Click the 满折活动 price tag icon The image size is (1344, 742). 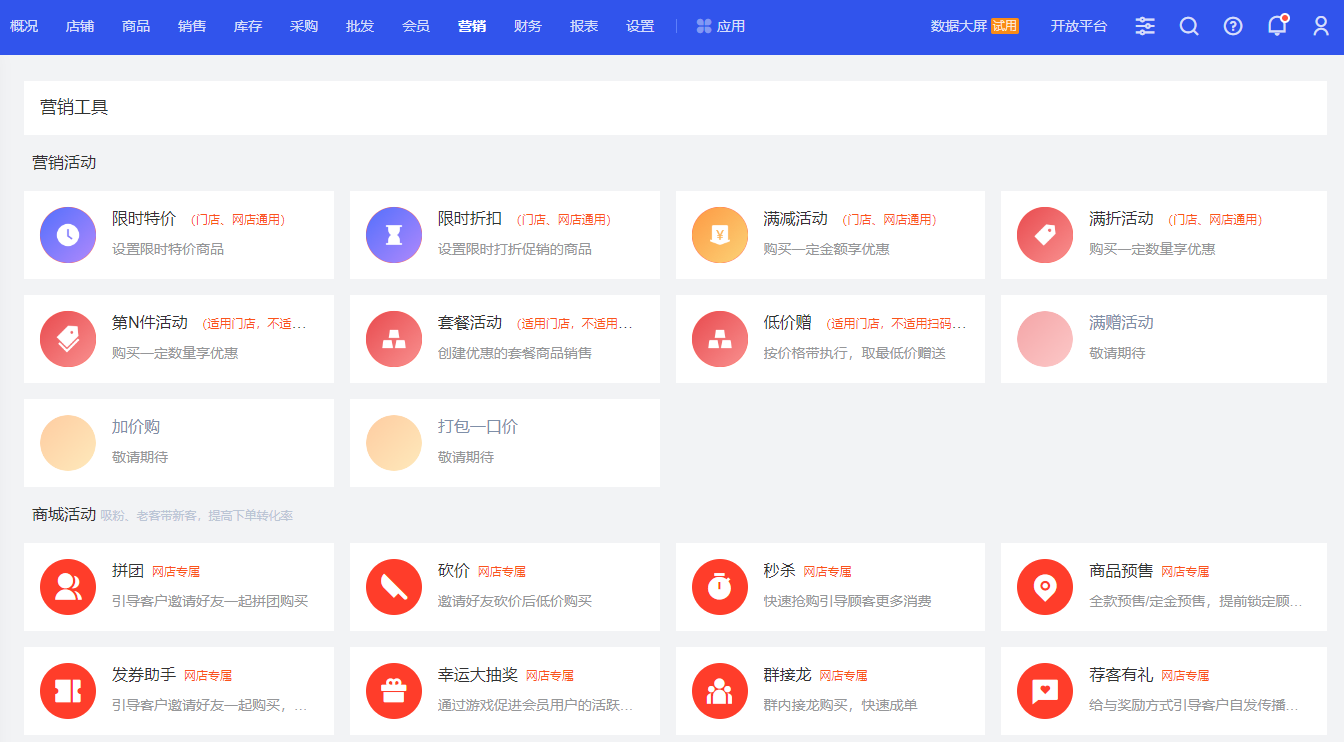pos(1045,235)
